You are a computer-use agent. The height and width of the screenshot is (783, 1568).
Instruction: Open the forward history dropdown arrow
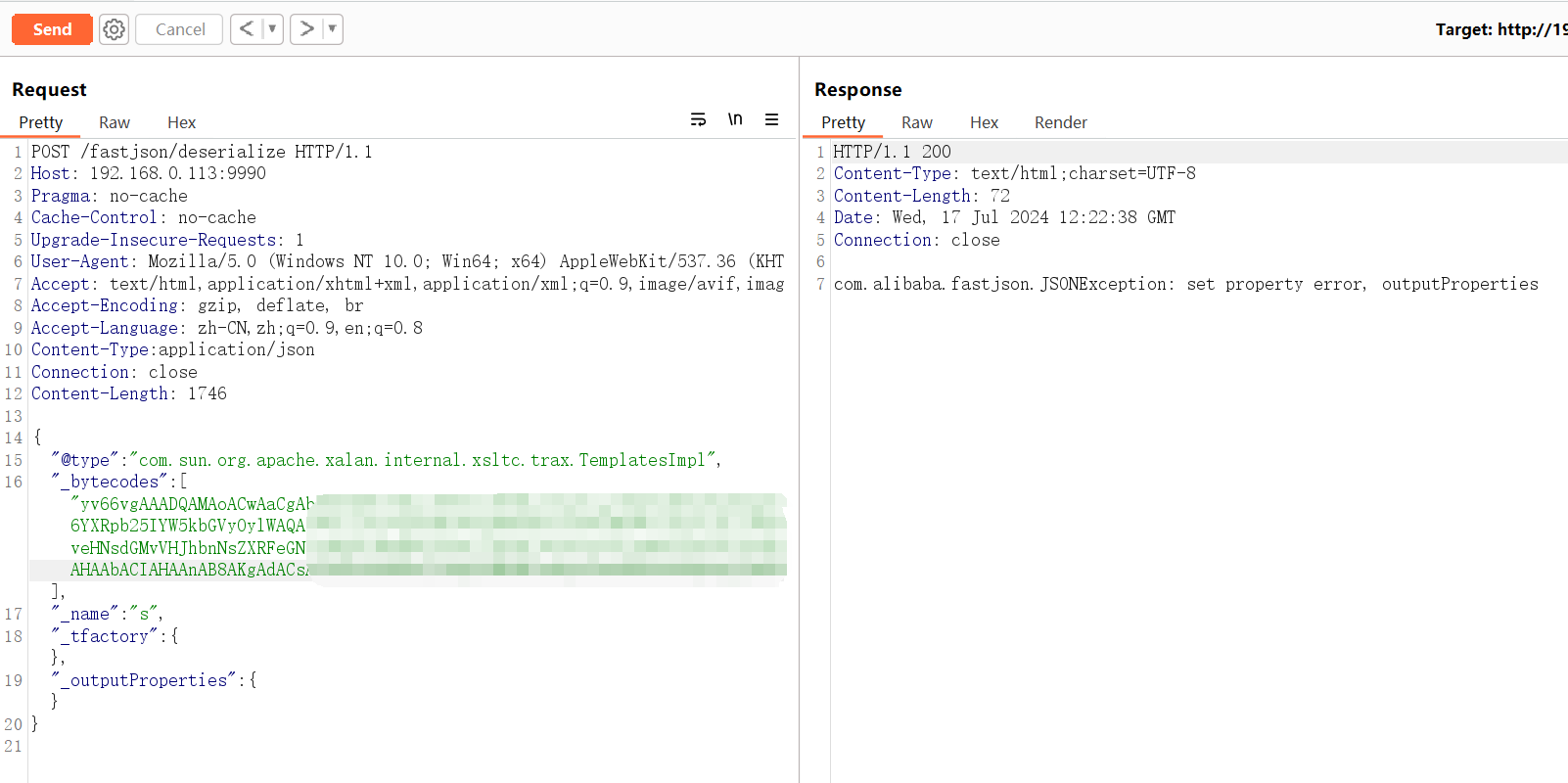coord(333,29)
